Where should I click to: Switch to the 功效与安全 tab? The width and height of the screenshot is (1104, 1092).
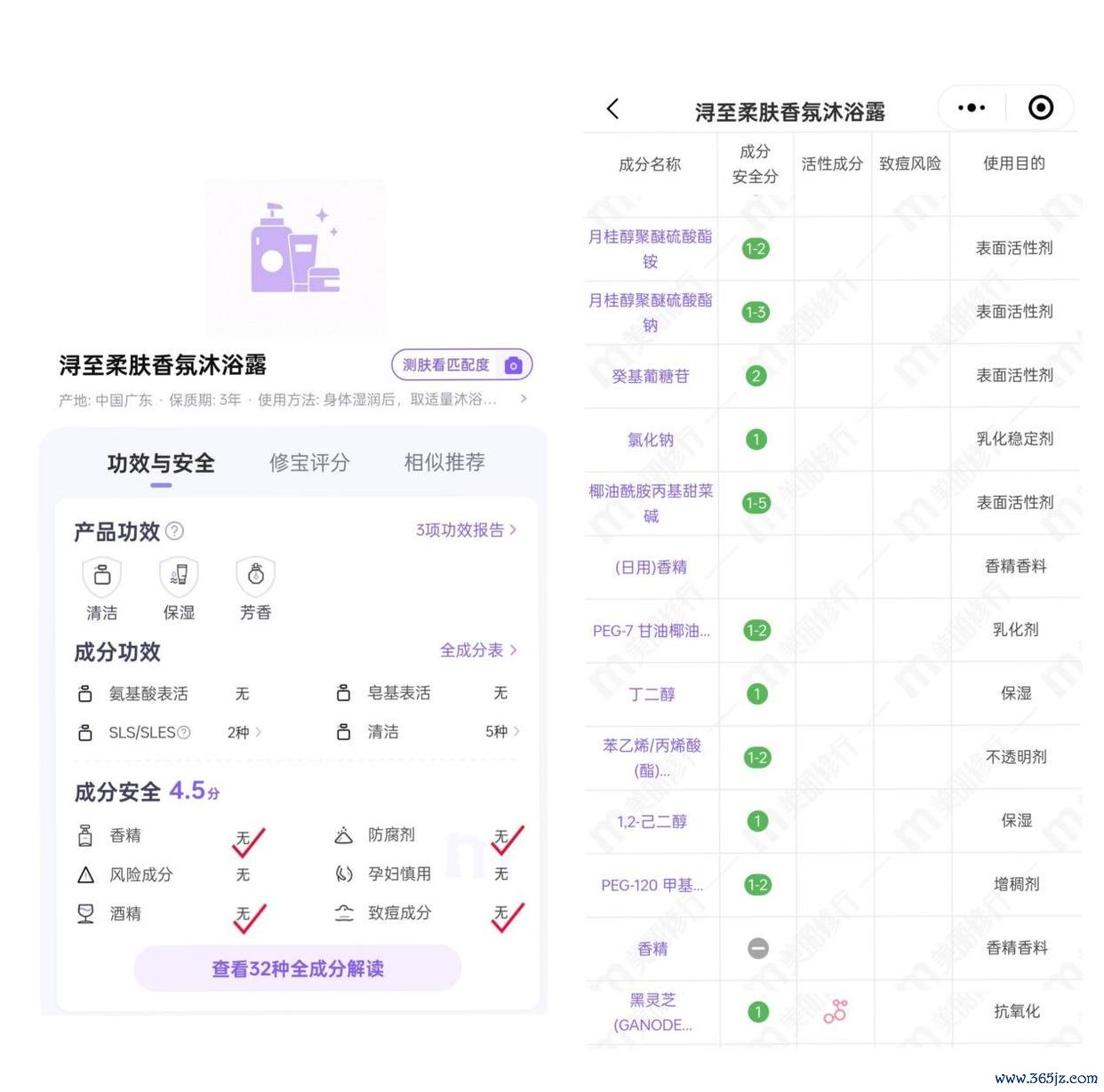(161, 463)
